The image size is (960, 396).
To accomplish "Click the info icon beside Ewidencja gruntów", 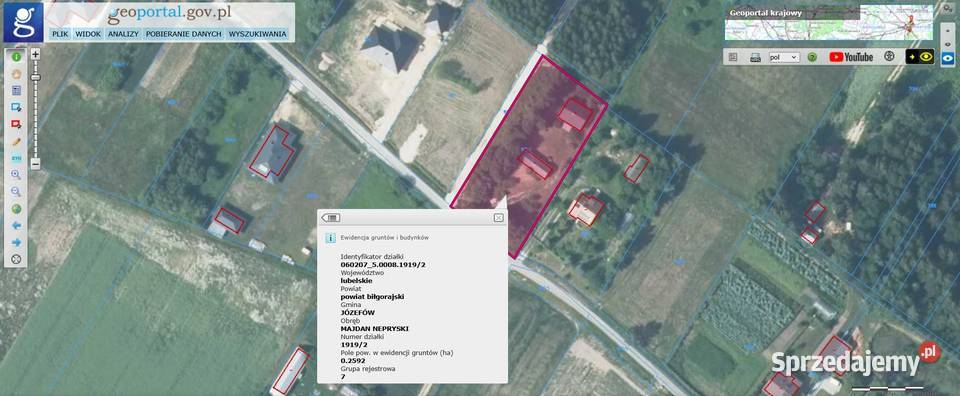I will 330,237.
